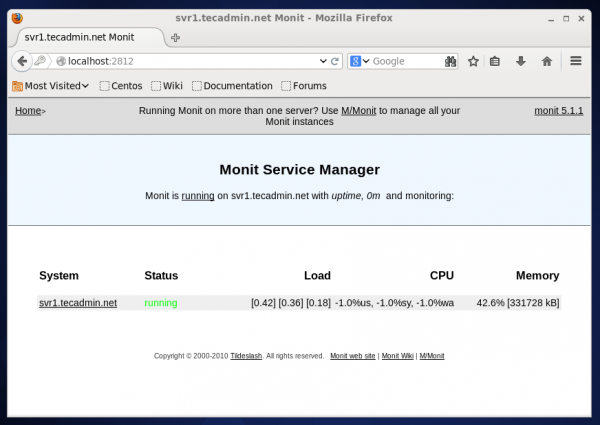
Task: Open the Google search engine selector dropdown
Action: pos(359,61)
